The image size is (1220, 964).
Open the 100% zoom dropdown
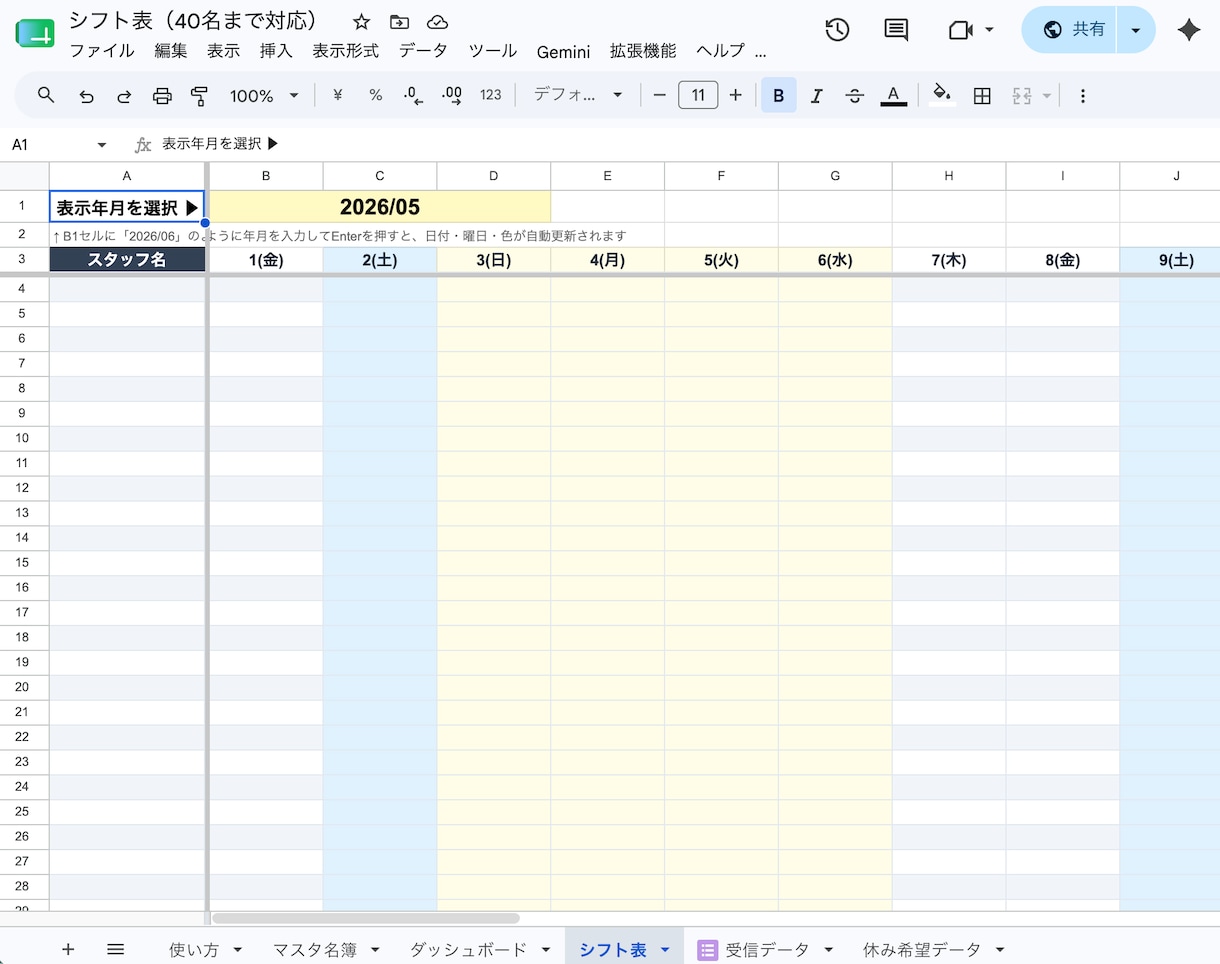point(264,96)
